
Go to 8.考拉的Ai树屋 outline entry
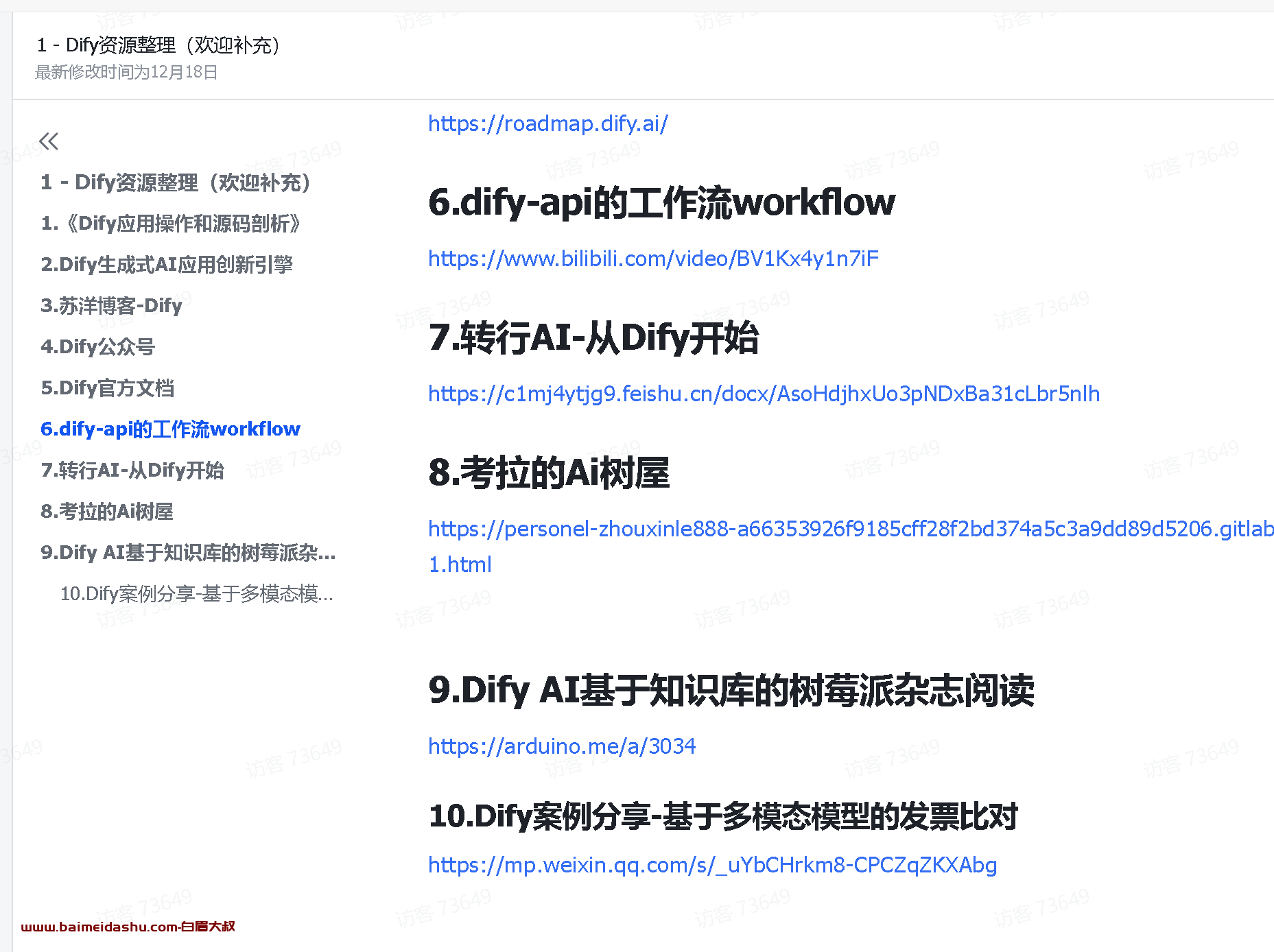tap(107, 512)
